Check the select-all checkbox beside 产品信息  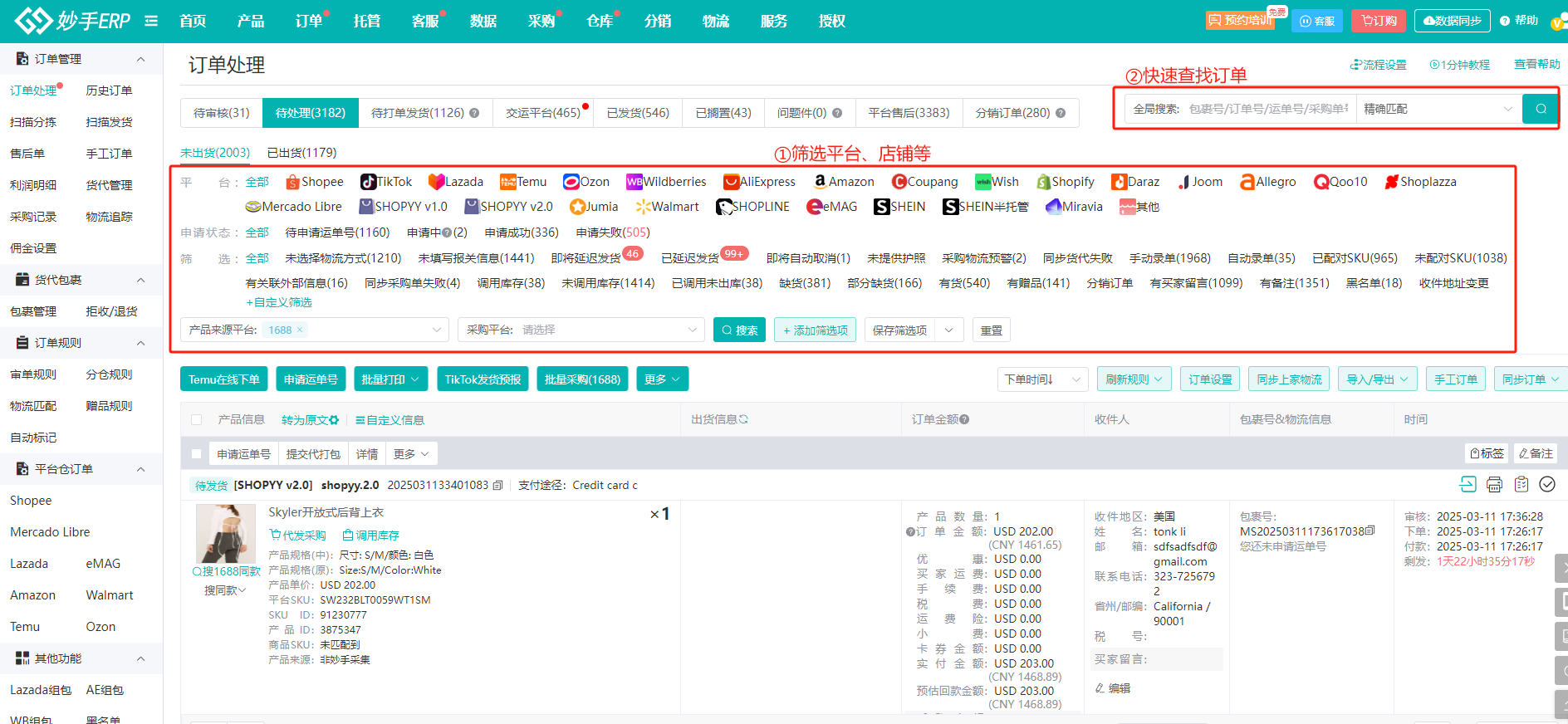tap(197, 420)
